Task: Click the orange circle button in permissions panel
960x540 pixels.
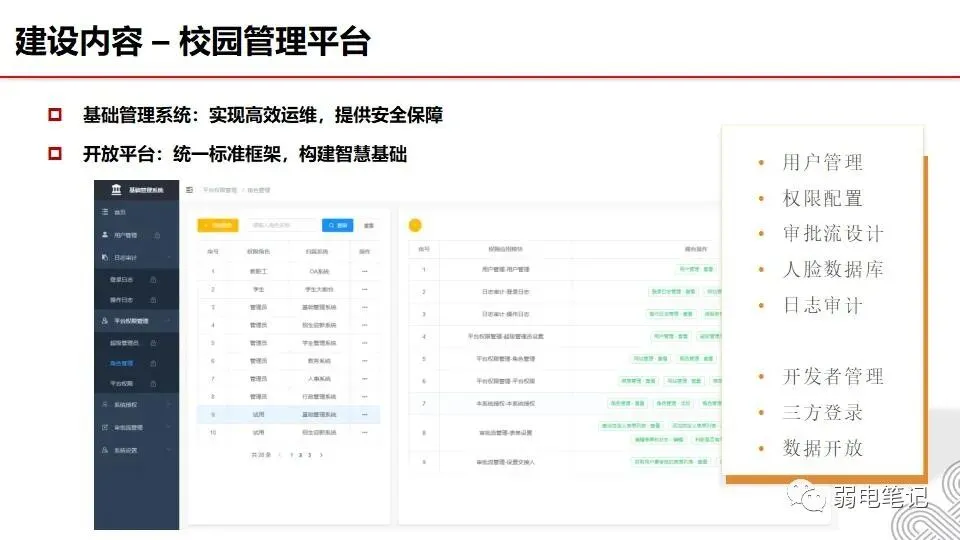Action: 415,225
